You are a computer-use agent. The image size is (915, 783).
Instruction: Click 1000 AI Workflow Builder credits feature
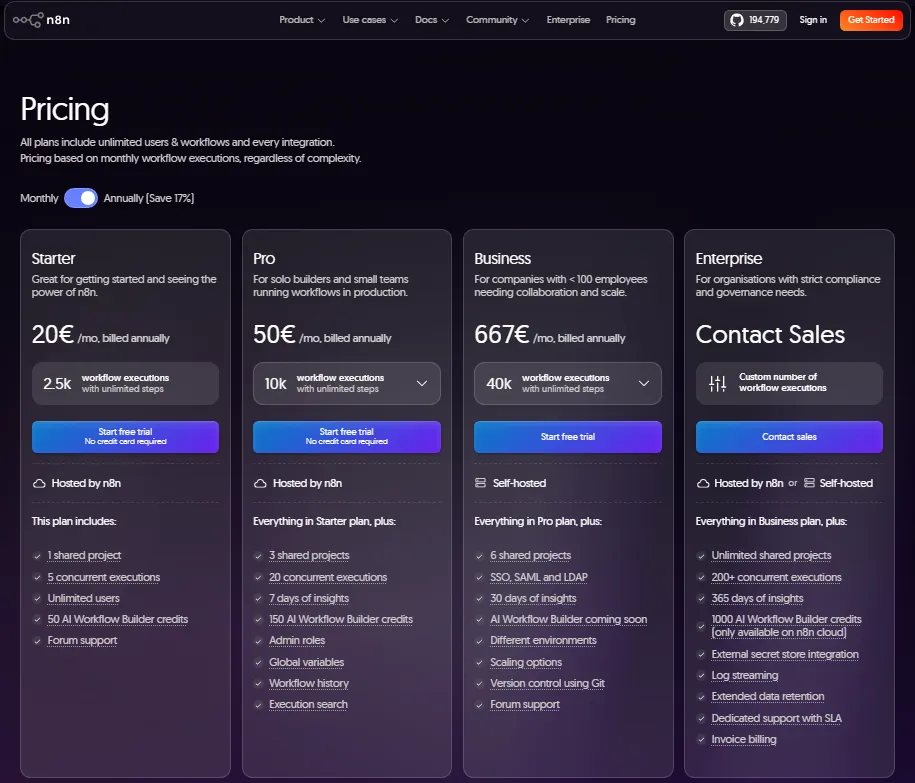(787, 625)
